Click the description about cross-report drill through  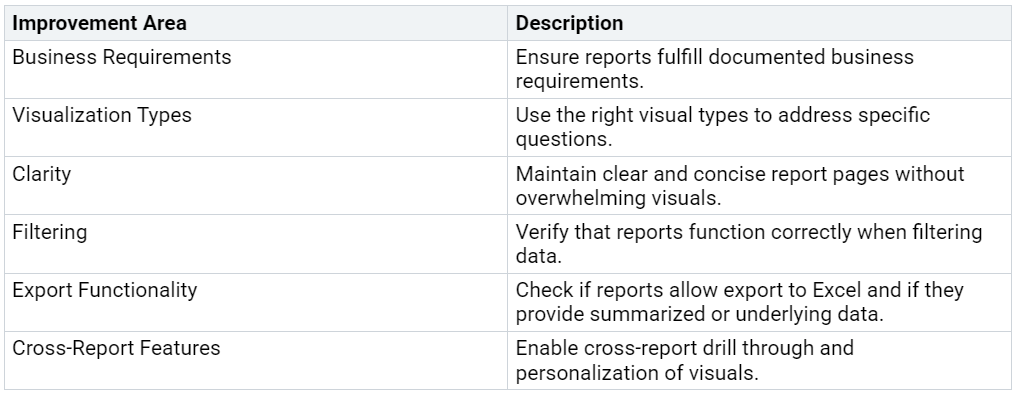point(684,360)
